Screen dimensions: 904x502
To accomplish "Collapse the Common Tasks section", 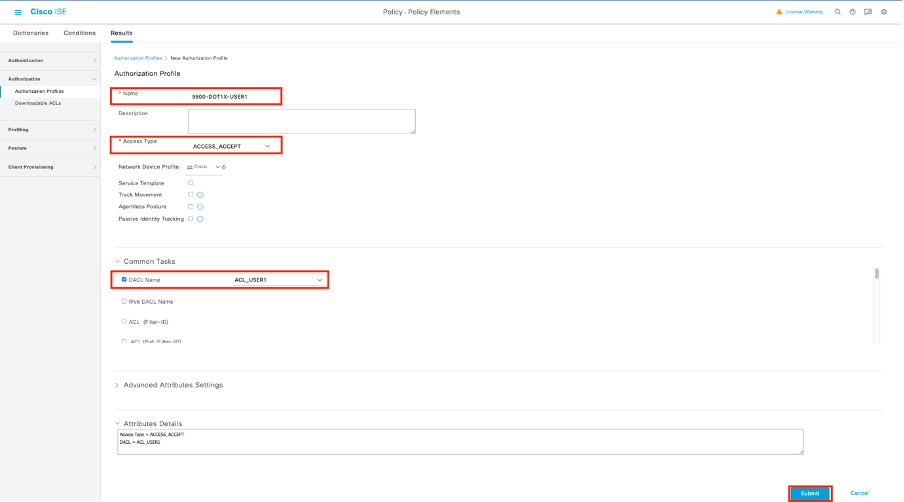I will [x=118, y=262].
